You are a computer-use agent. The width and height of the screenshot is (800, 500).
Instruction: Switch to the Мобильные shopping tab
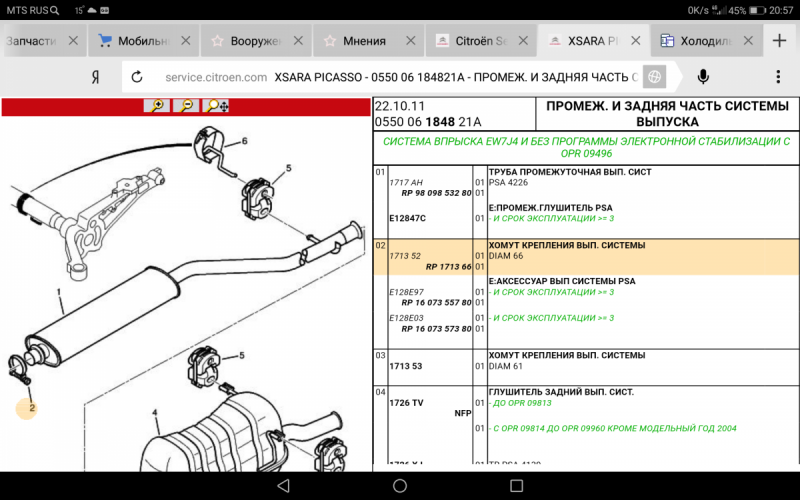point(141,41)
